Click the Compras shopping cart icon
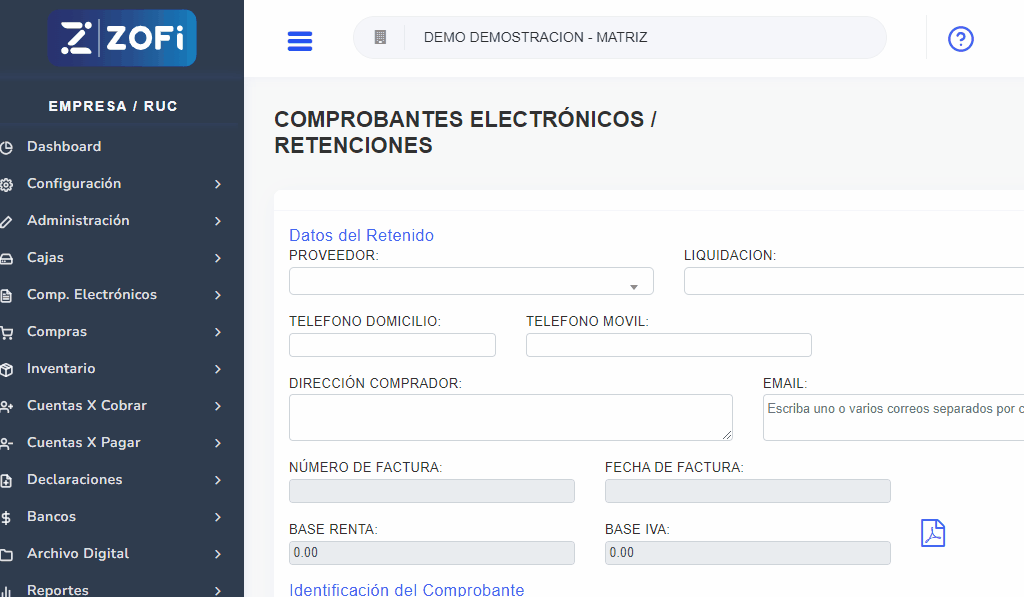 (x=7, y=333)
